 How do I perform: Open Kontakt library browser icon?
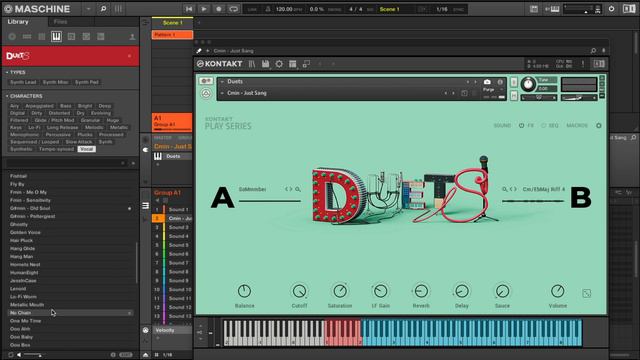[x=252, y=64]
